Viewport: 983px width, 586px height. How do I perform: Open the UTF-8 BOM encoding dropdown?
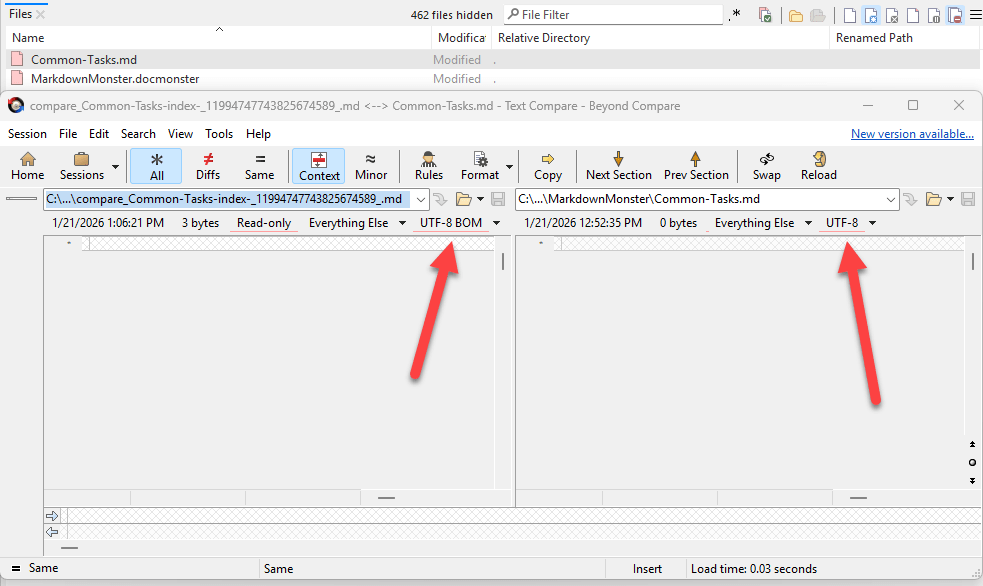pos(496,223)
